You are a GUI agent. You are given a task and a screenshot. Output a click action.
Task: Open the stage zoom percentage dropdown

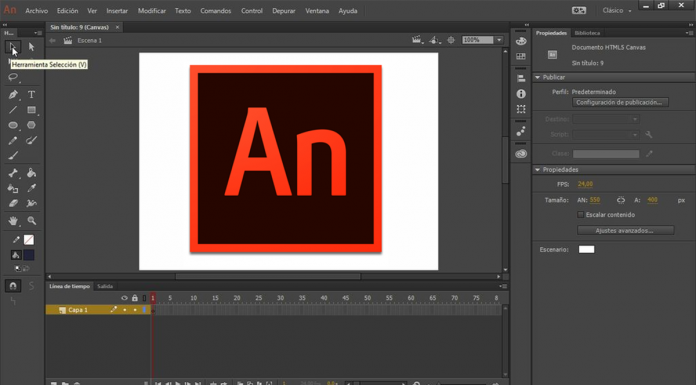point(499,40)
